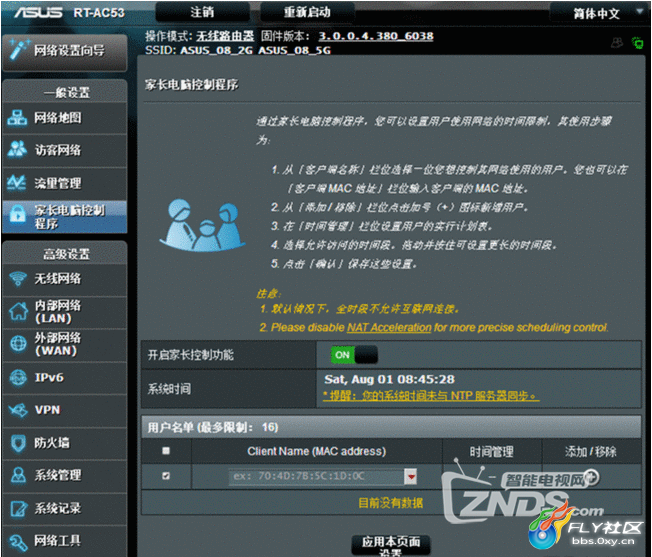Check the select-all checkbox in table header
Viewport: 652px width, 557px height.
[166, 451]
